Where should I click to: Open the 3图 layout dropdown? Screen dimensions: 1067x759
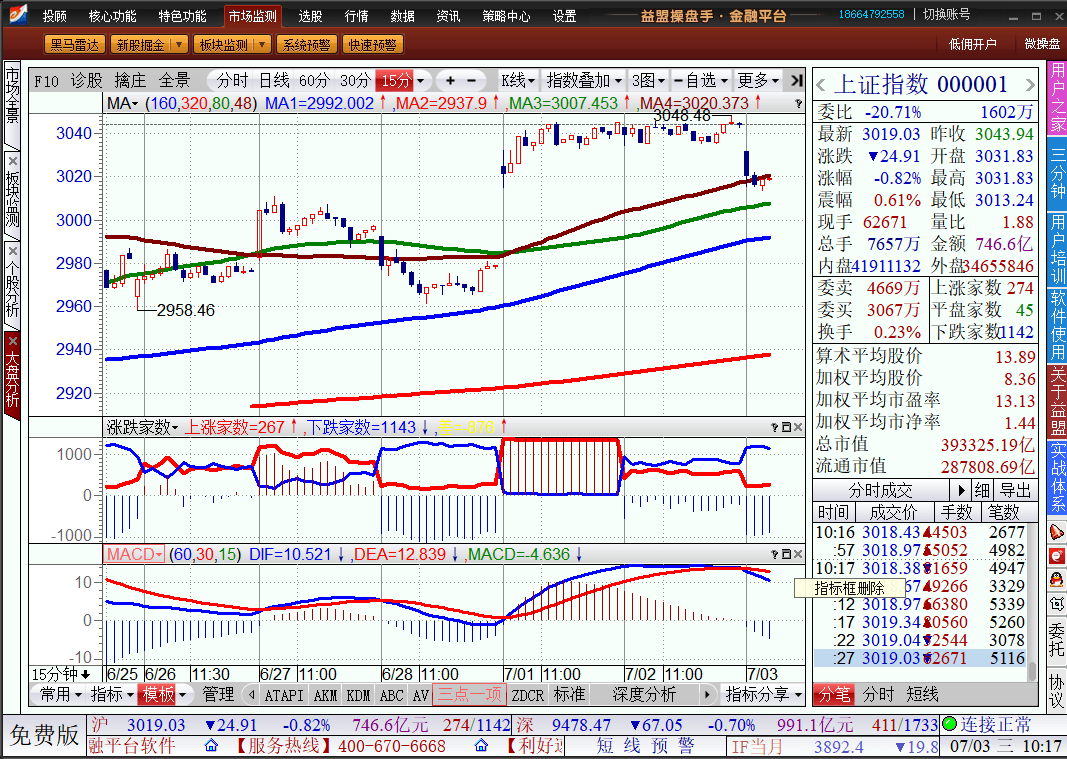click(x=648, y=81)
